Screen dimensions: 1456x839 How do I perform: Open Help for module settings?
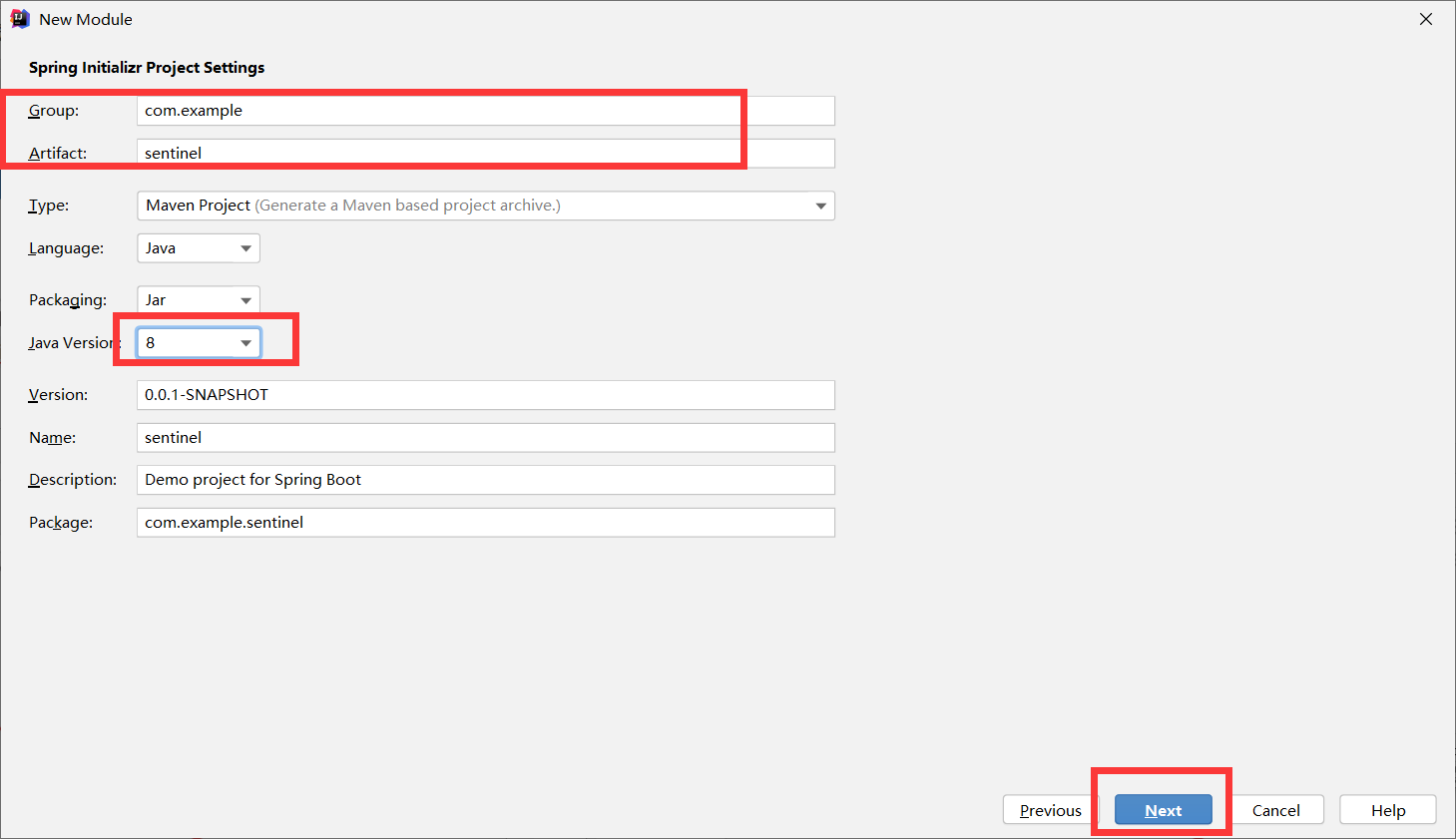pyautogui.click(x=1387, y=810)
